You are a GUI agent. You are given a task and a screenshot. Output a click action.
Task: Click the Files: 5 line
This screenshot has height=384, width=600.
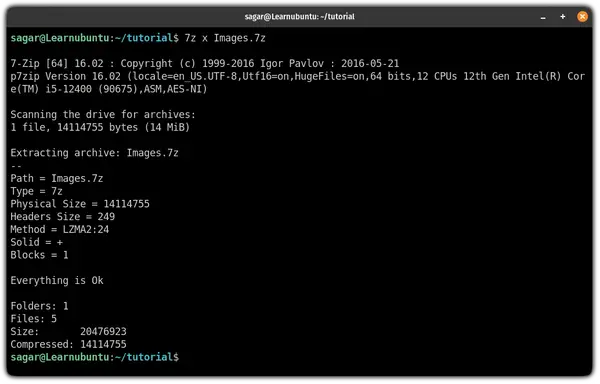(33, 319)
